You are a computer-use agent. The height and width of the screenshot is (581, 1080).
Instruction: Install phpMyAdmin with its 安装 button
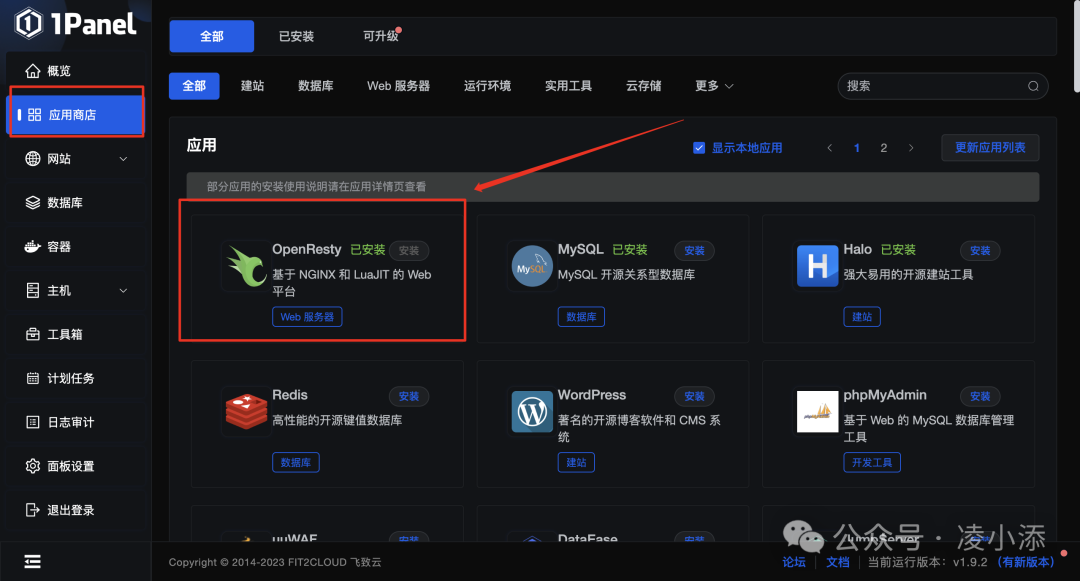[979, 397]
